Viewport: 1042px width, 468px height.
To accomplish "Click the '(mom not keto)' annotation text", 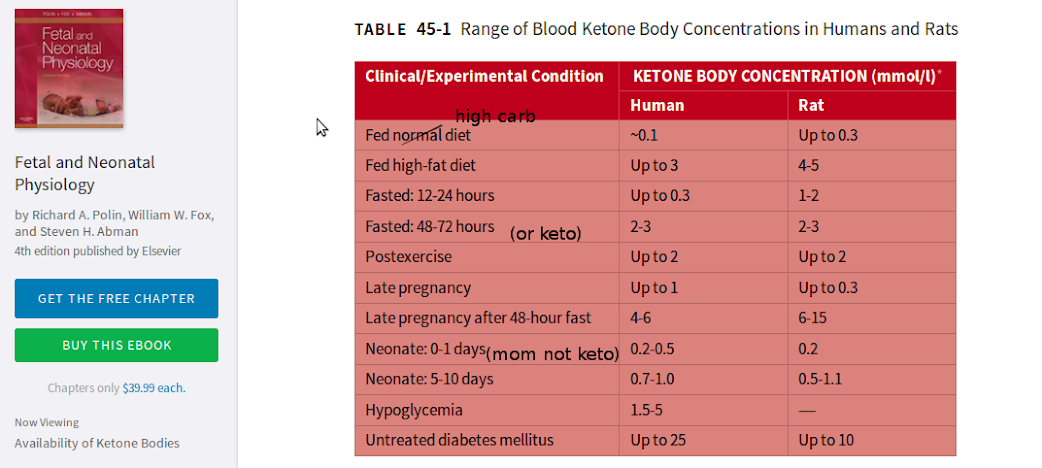I will pos(553,355).
